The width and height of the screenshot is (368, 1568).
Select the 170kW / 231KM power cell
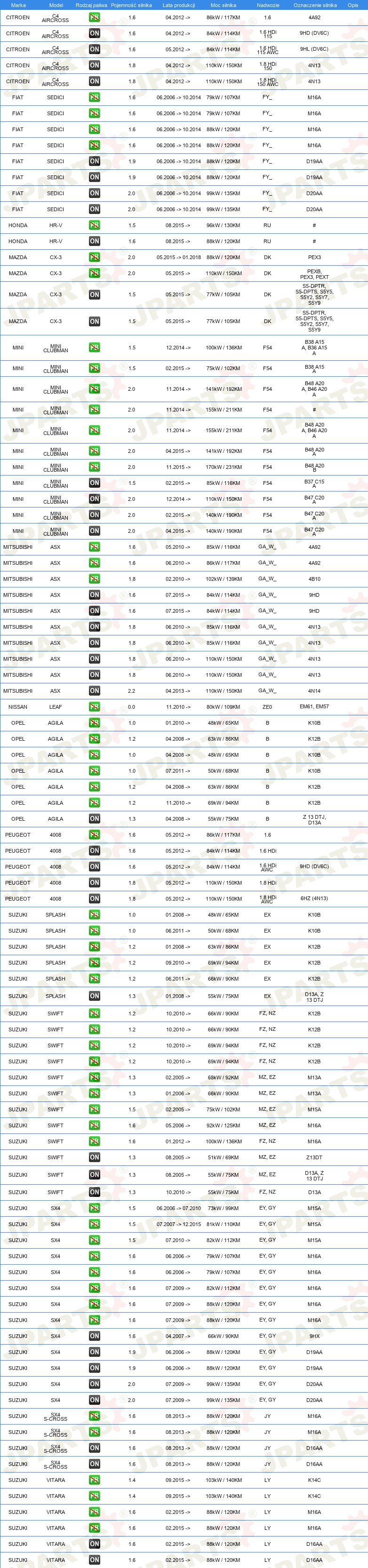224,467
